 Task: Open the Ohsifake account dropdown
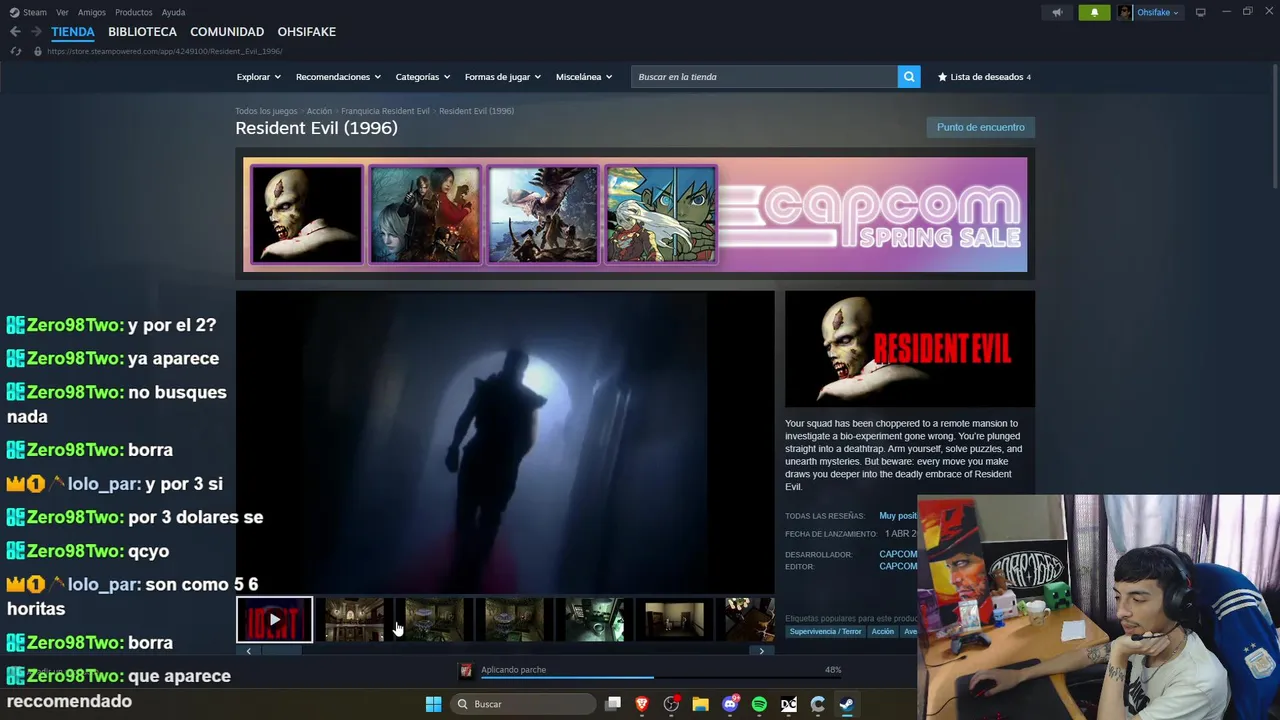click(x=1157, y=12)
